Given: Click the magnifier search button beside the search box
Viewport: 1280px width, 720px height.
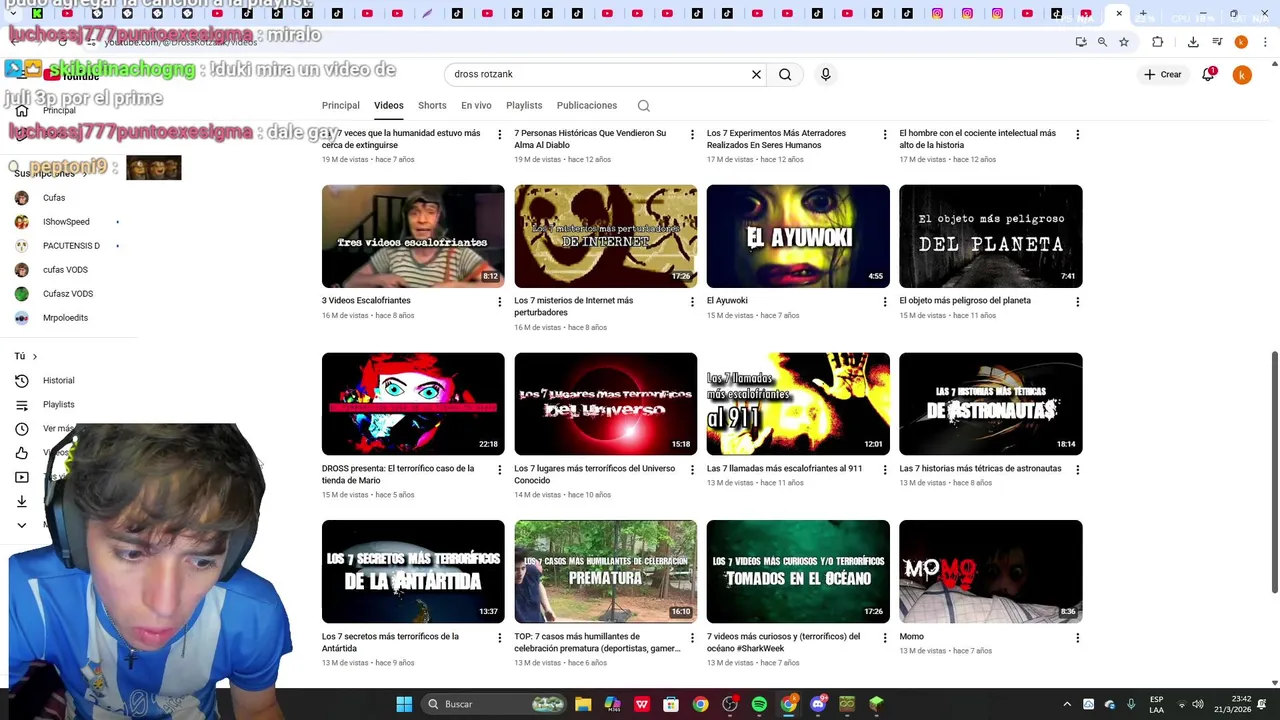Looking at the screenshot, I should 785,74.
